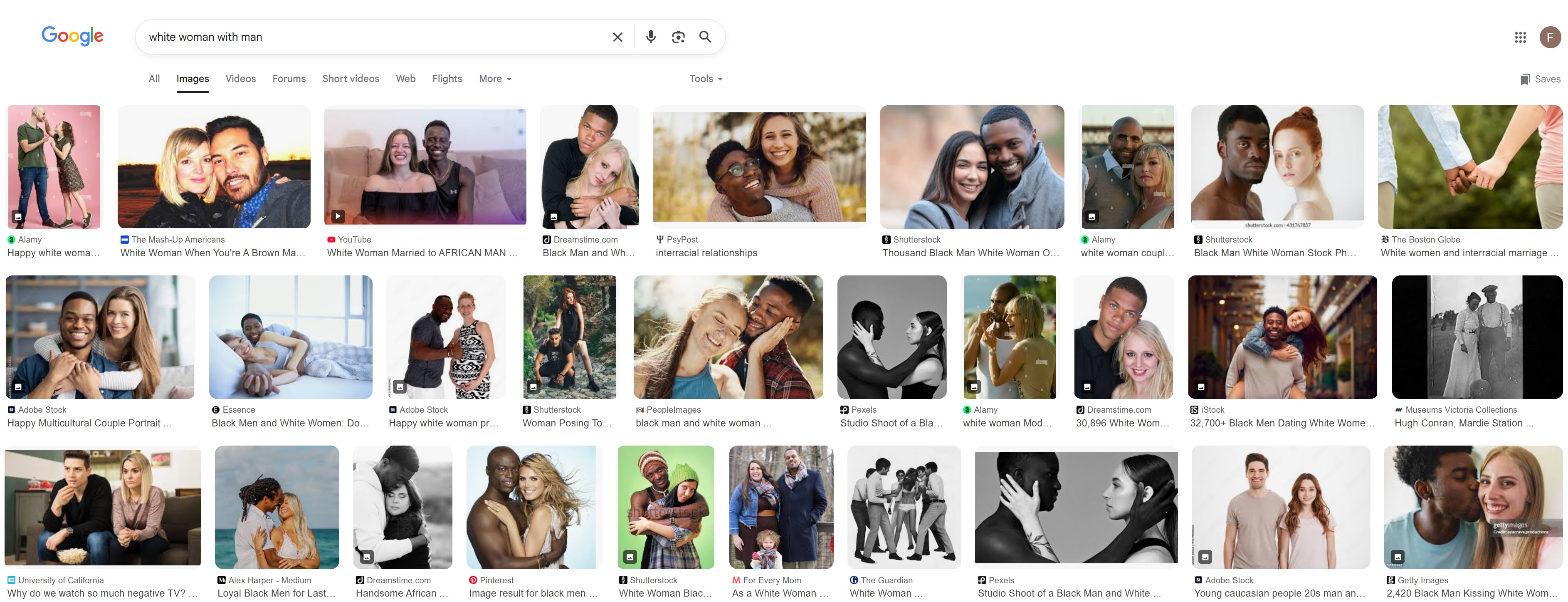Image resolution: width=1568 pixels, height=602 pixels.
Task: Click the licensable badge on 'Happy Multicultural Couple' image
Action: 18,386
